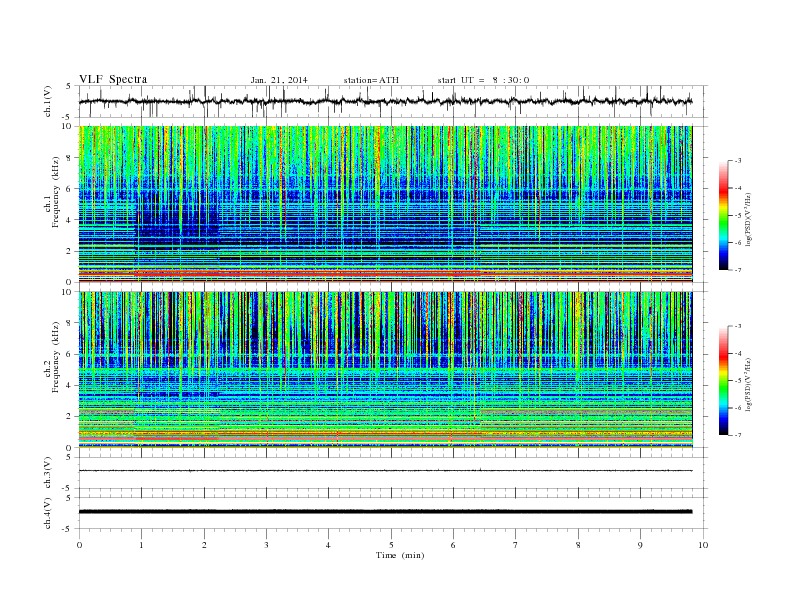Pick the ch.1 PSD color scale bar
The image size is (792, 612).
723,215
